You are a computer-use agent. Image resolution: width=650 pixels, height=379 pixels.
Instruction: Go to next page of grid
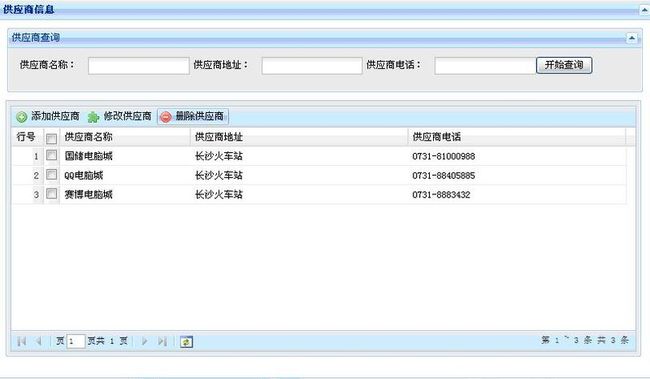click(x=144, y=341)
